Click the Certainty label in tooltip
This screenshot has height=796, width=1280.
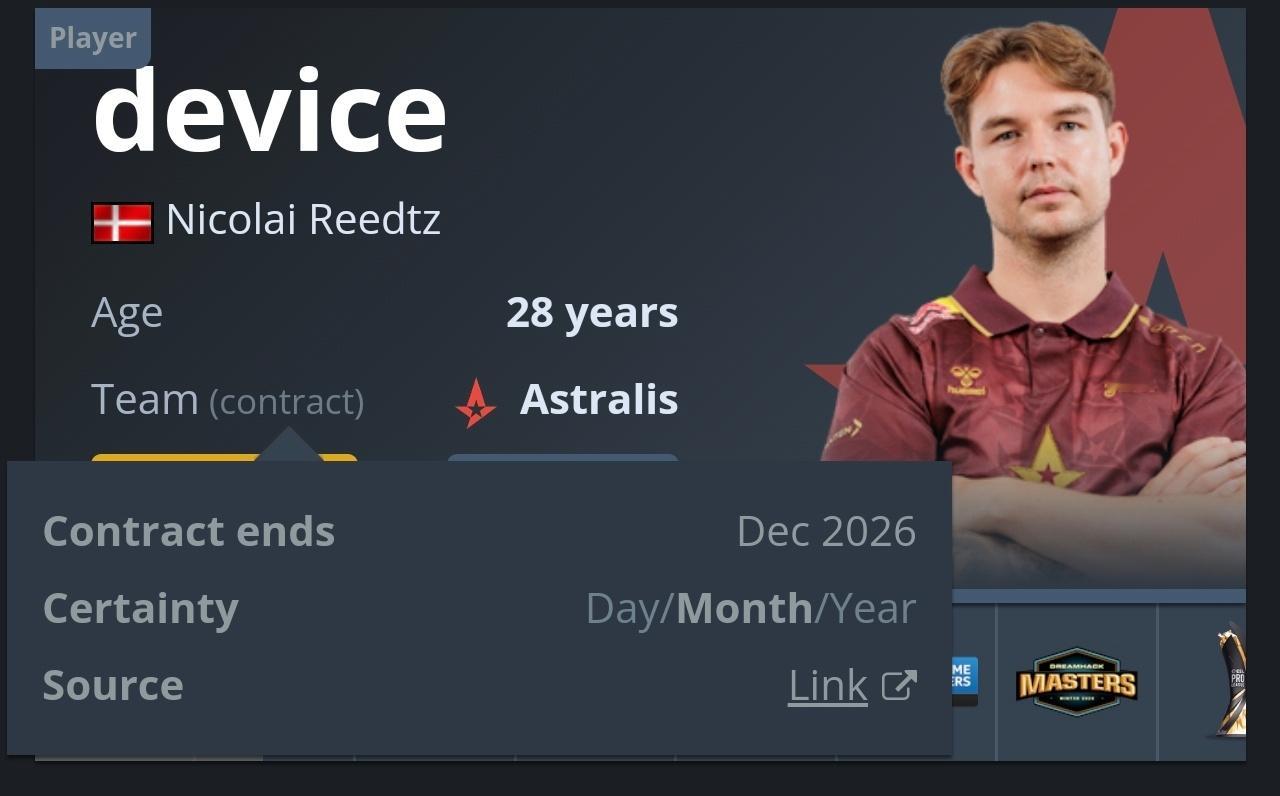[141, 608]
